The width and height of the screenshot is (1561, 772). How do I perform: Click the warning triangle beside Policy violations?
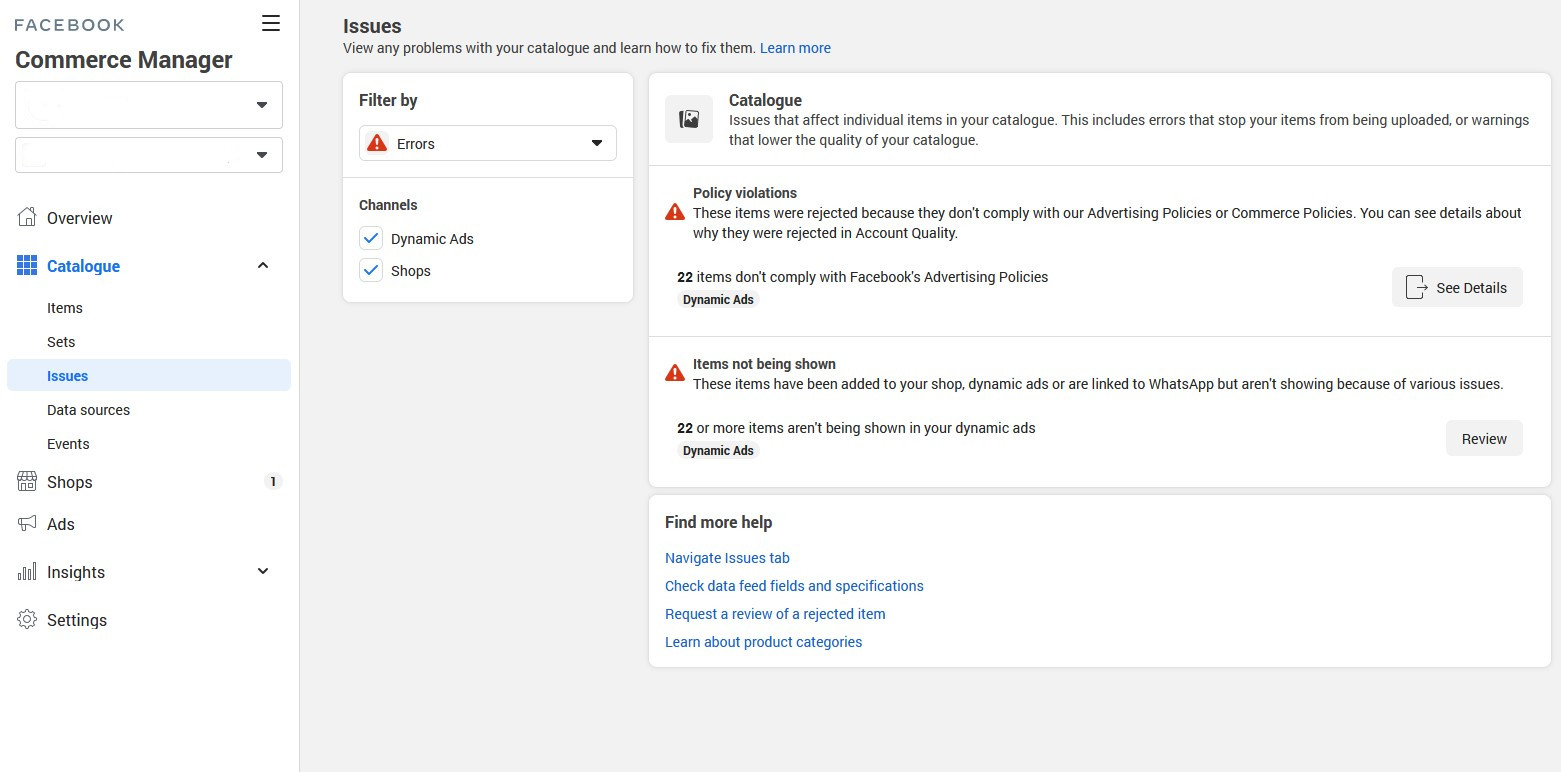pos(675,212)
